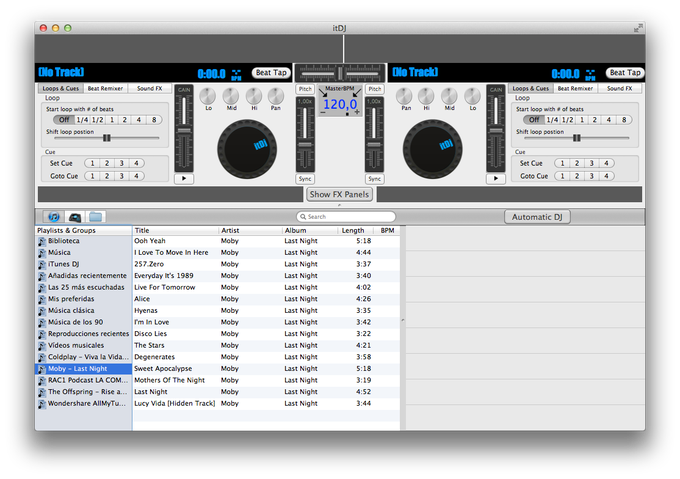
Task: Click left deck BPM icon
Action: pos(236,75)
